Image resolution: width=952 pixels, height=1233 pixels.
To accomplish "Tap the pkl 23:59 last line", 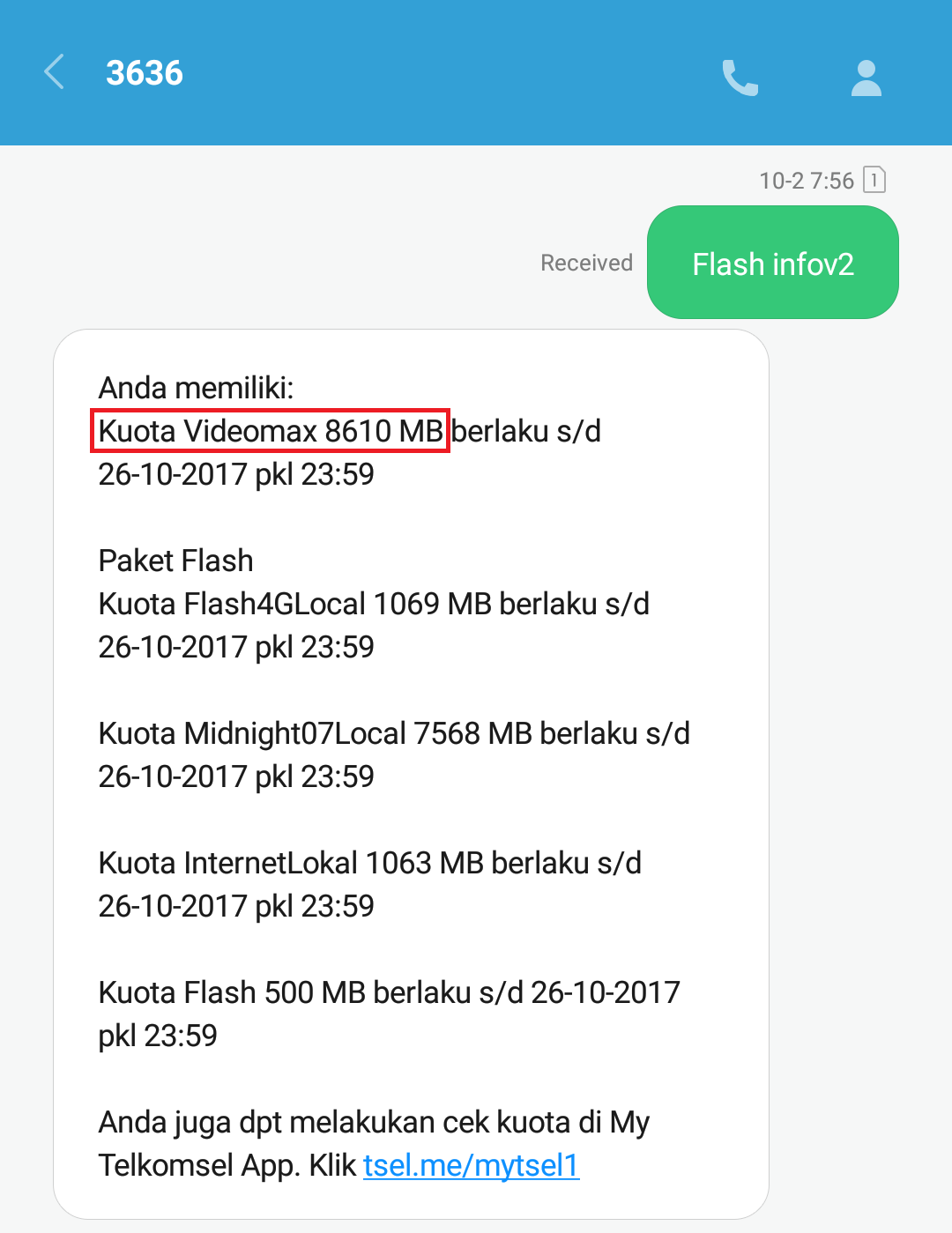I will click(158, 1036).
